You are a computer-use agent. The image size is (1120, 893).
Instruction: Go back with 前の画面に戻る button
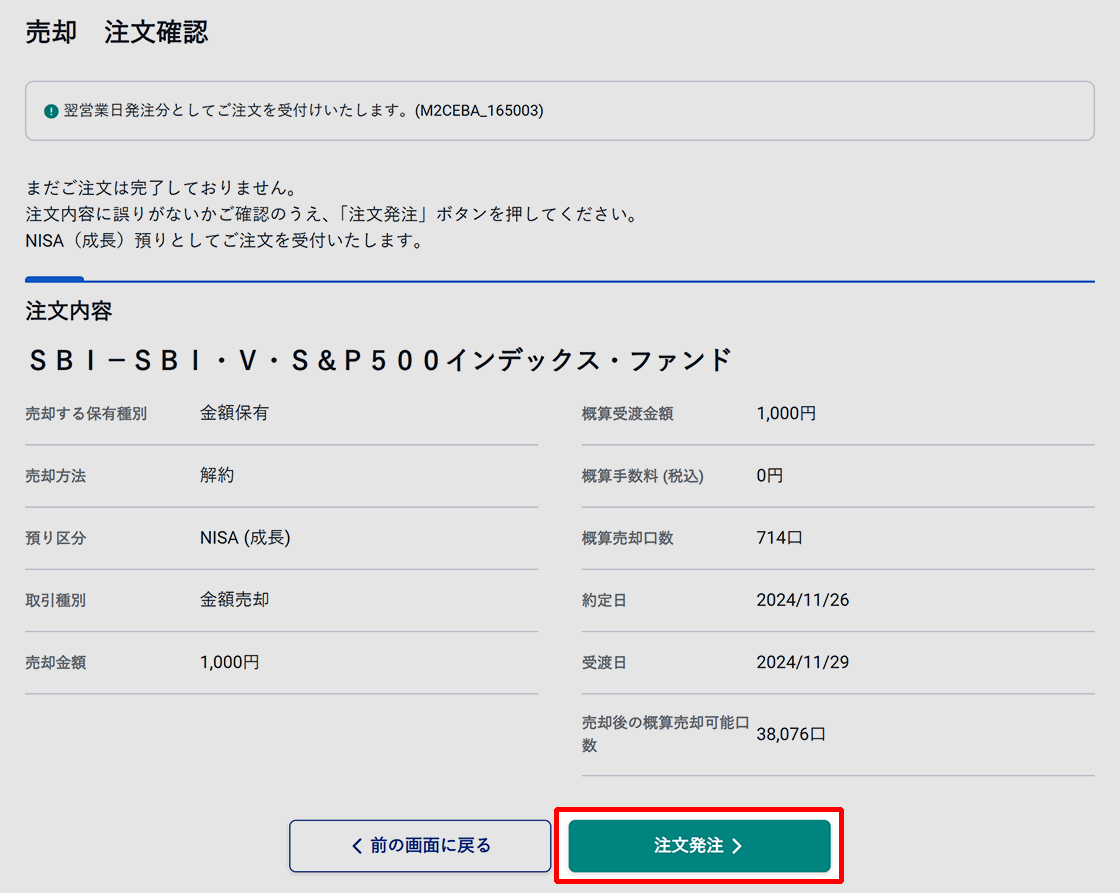(x=420, y=846)
